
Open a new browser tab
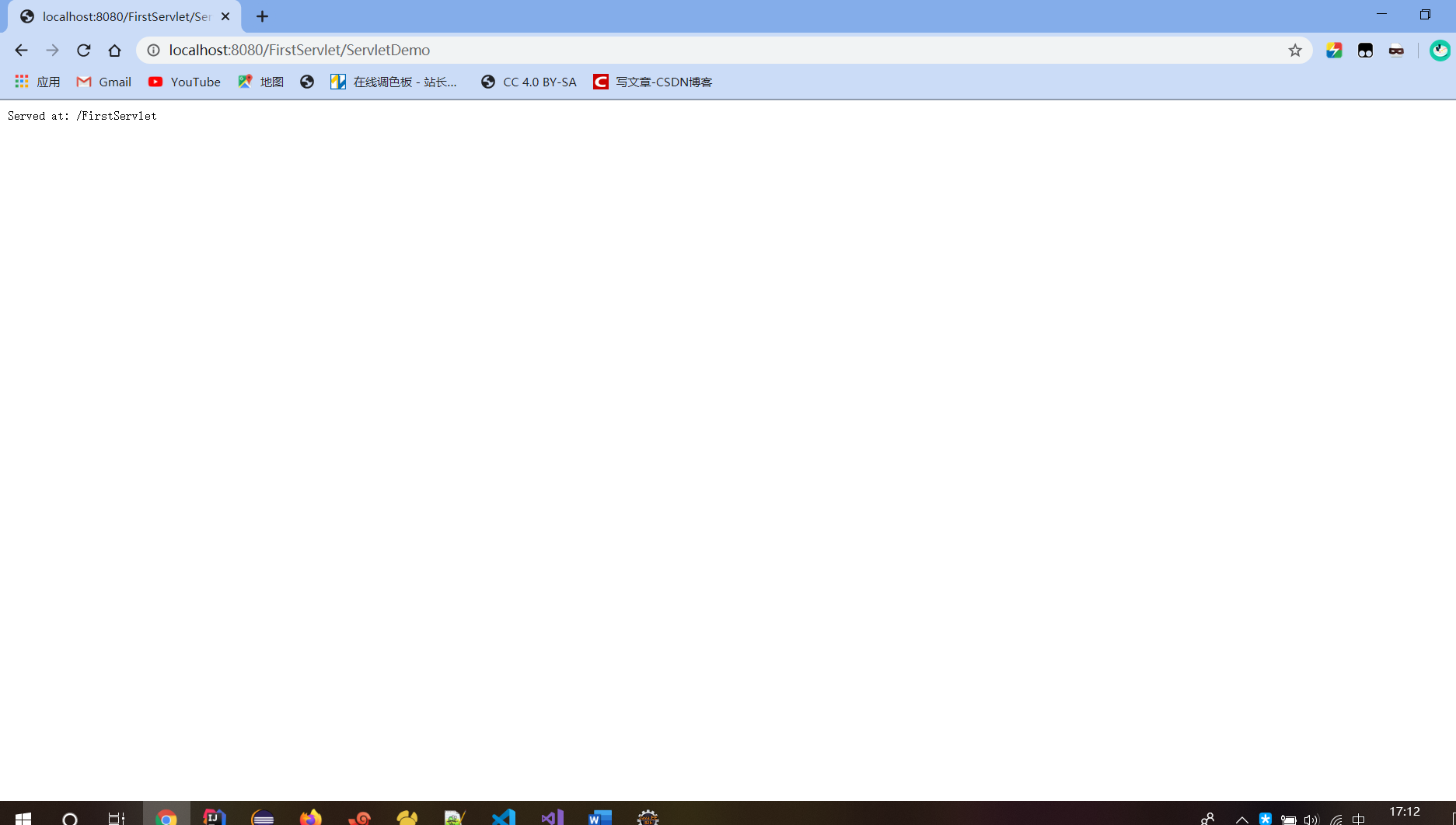(262, 16)
